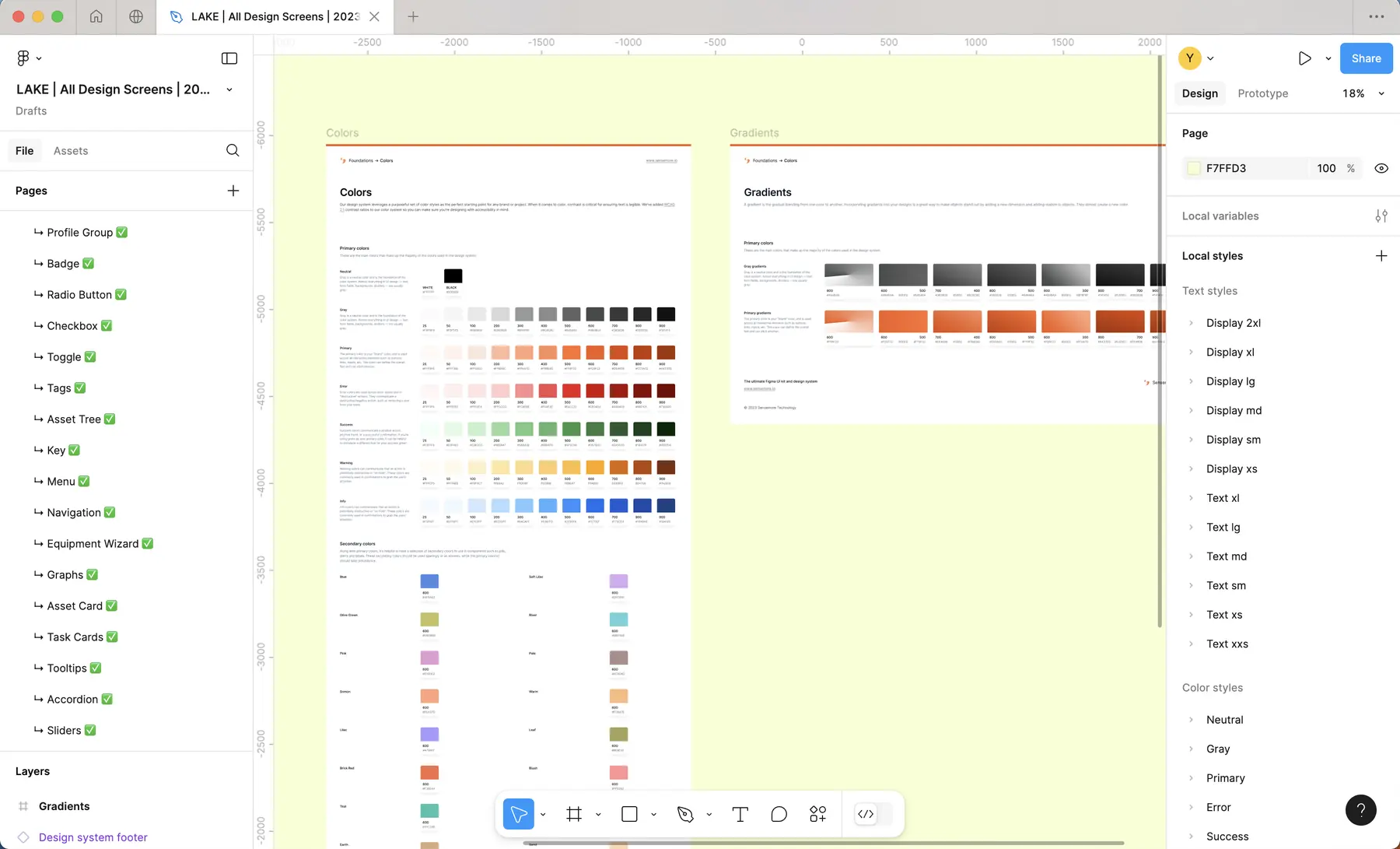Open present options dropdown arrow

pyautogui.click(x=1328, y=58)
